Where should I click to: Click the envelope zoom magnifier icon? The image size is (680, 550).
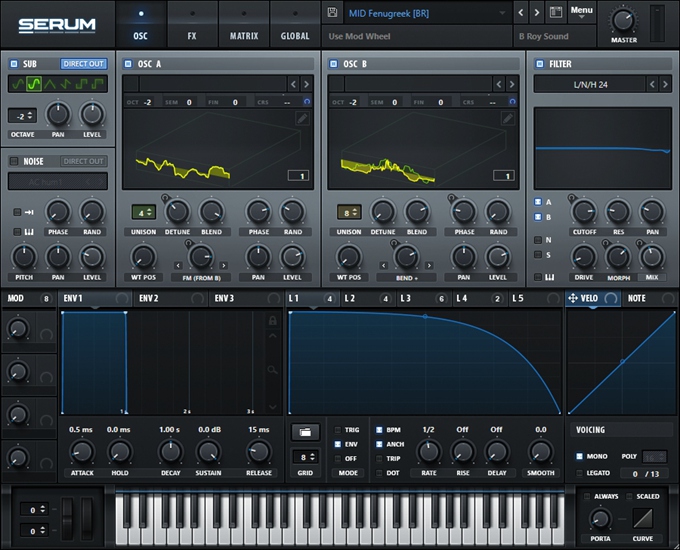tap(272, 370)
